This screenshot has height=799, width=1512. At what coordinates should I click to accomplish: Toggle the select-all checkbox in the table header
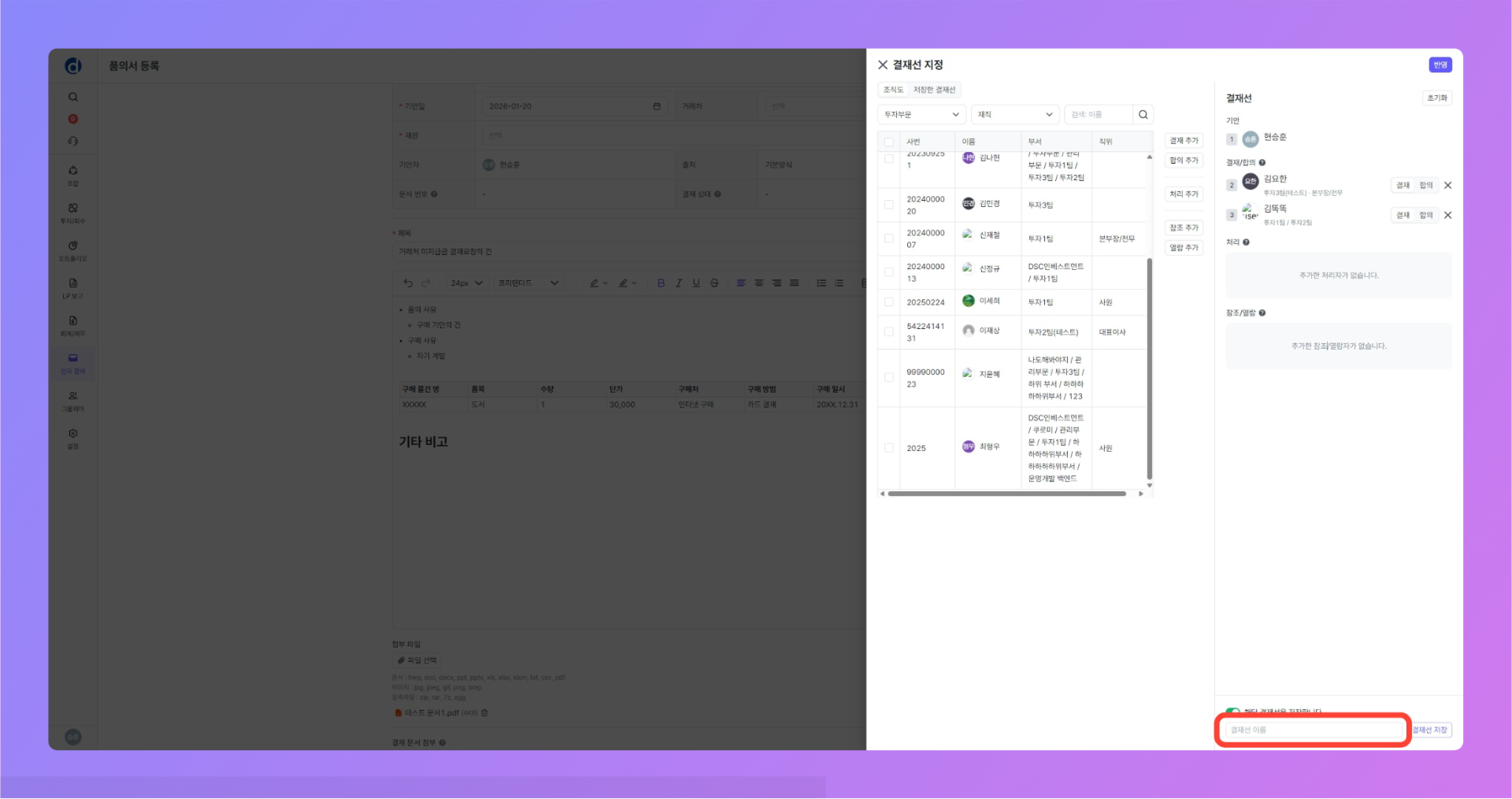(x=889, y=142)
